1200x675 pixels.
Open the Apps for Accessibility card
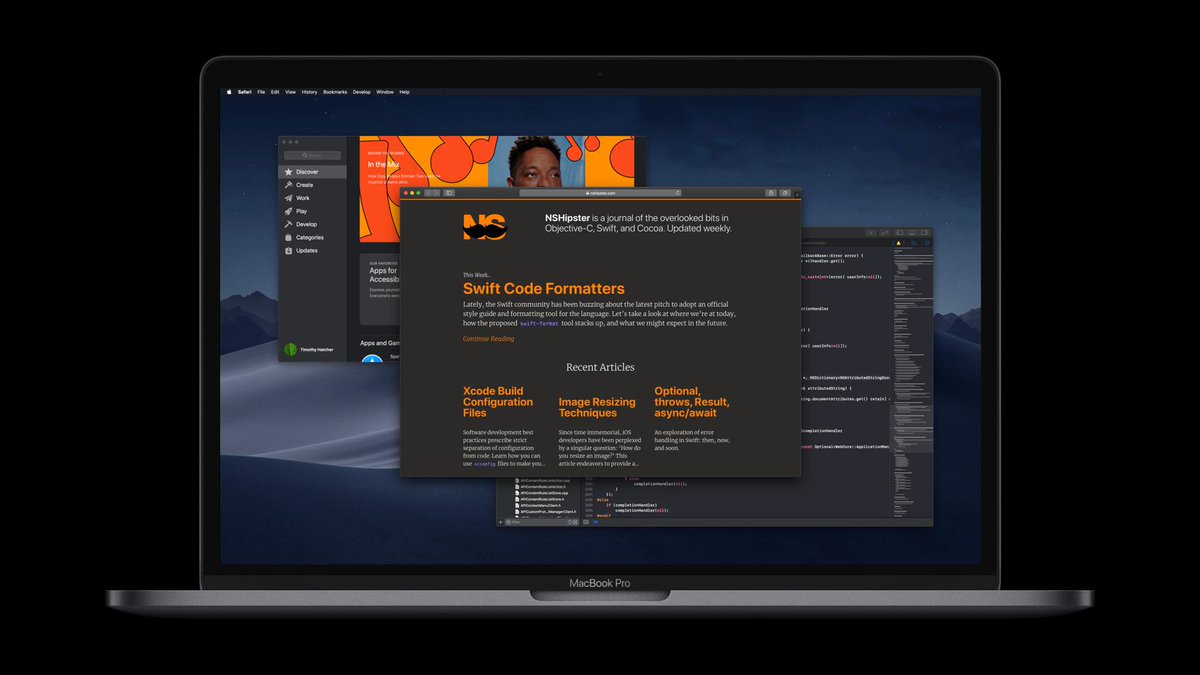(380, 289)
